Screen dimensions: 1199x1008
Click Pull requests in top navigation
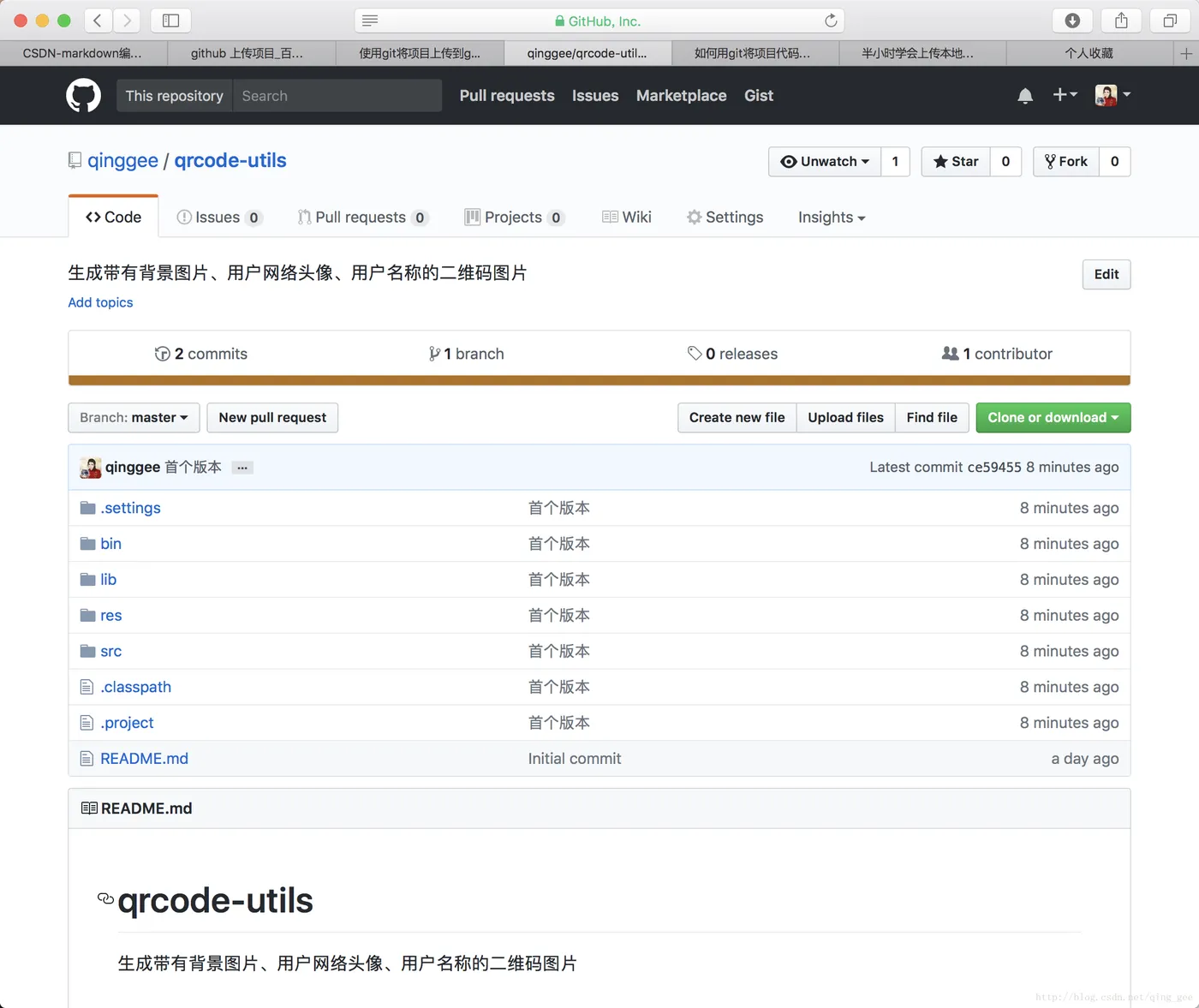507,96
